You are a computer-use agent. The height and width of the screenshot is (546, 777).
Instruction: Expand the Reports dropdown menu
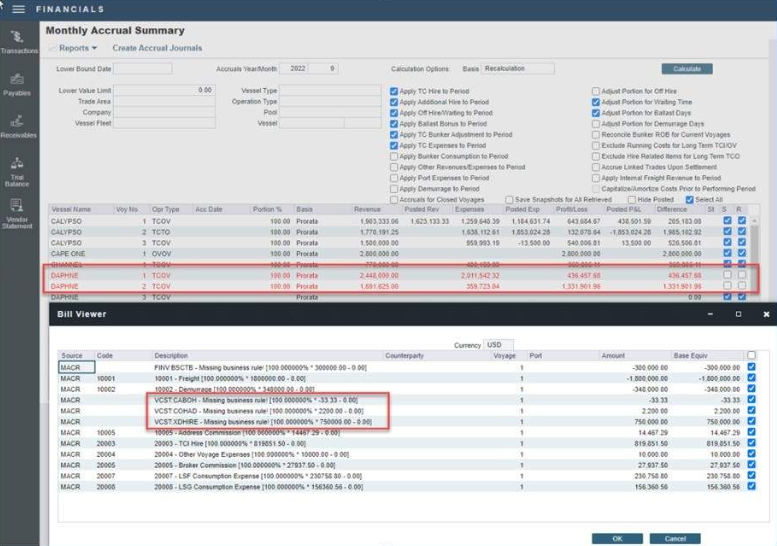pyautogui.click(x=77, y=48)
